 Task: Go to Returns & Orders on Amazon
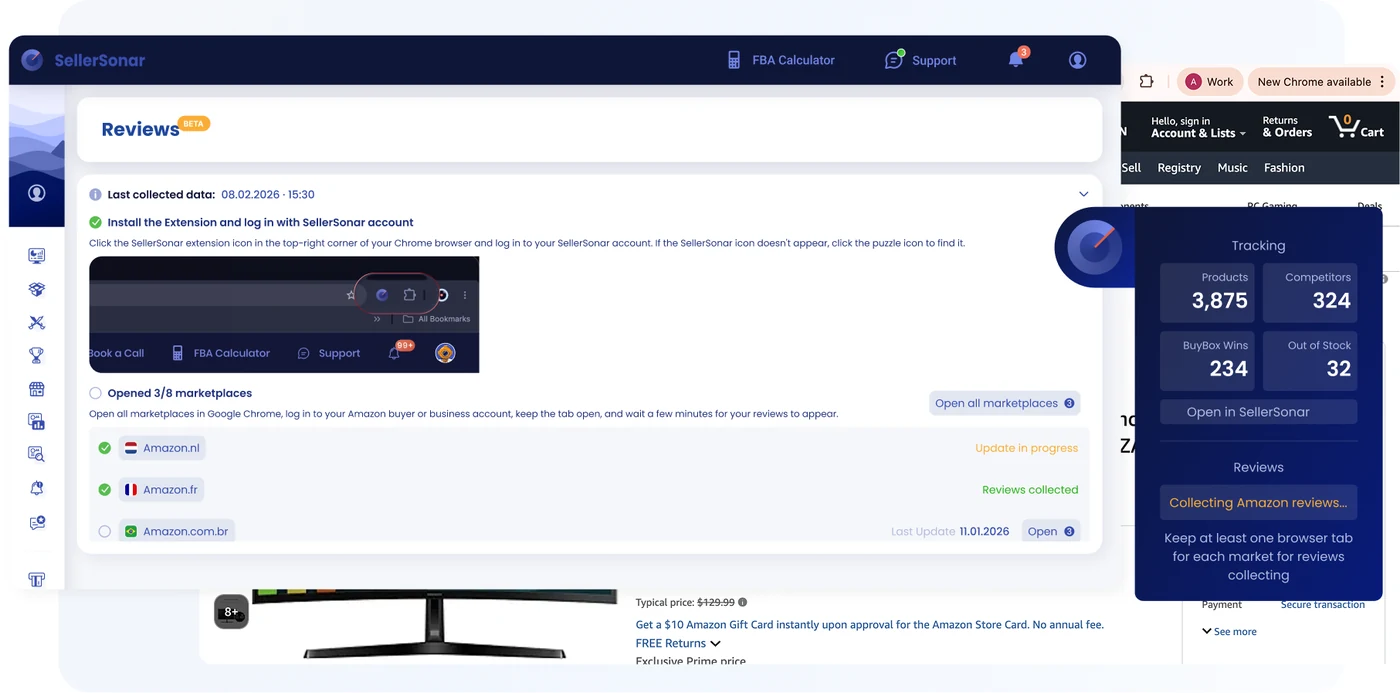1287,127
